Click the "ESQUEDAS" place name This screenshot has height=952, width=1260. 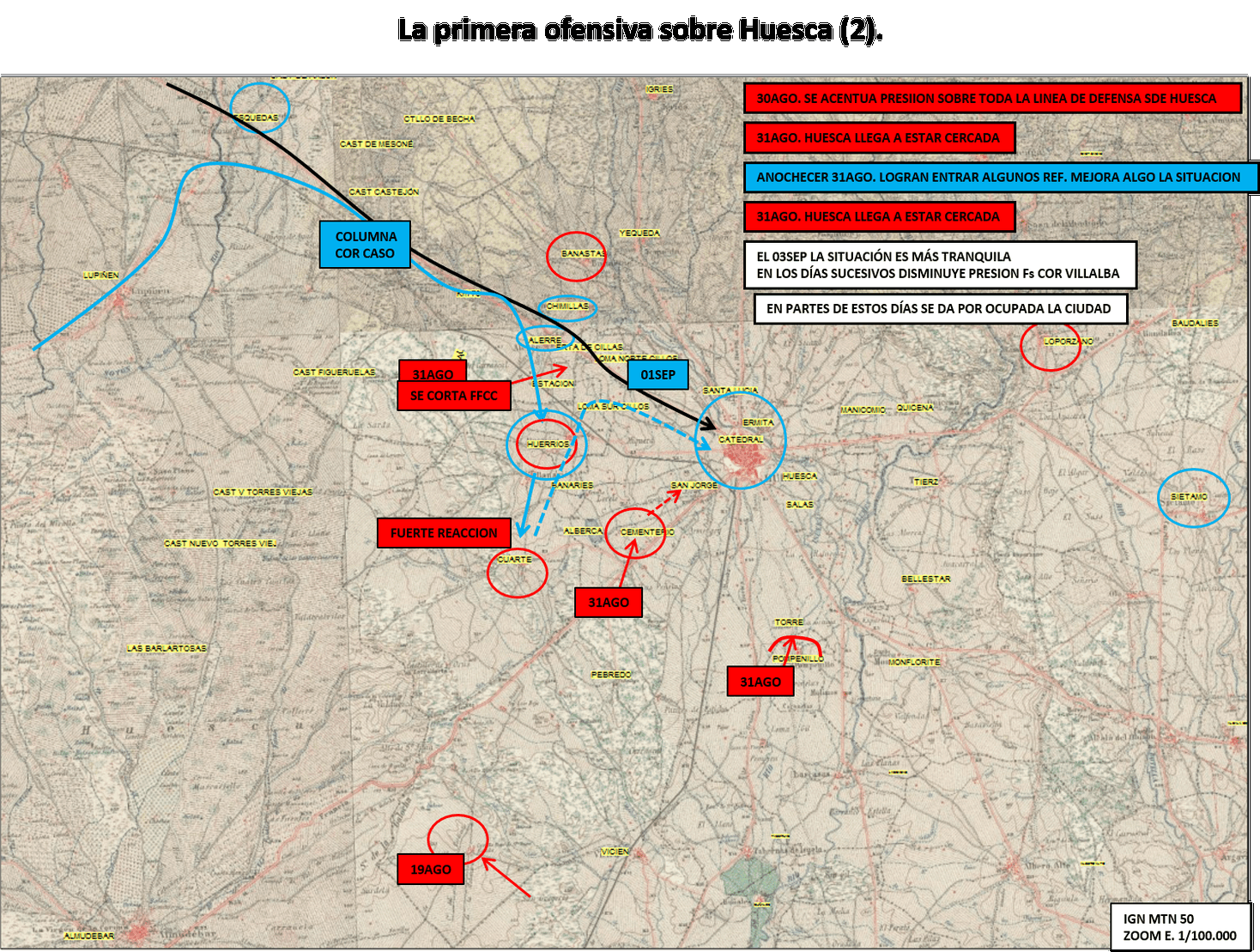tap(257, 118)
